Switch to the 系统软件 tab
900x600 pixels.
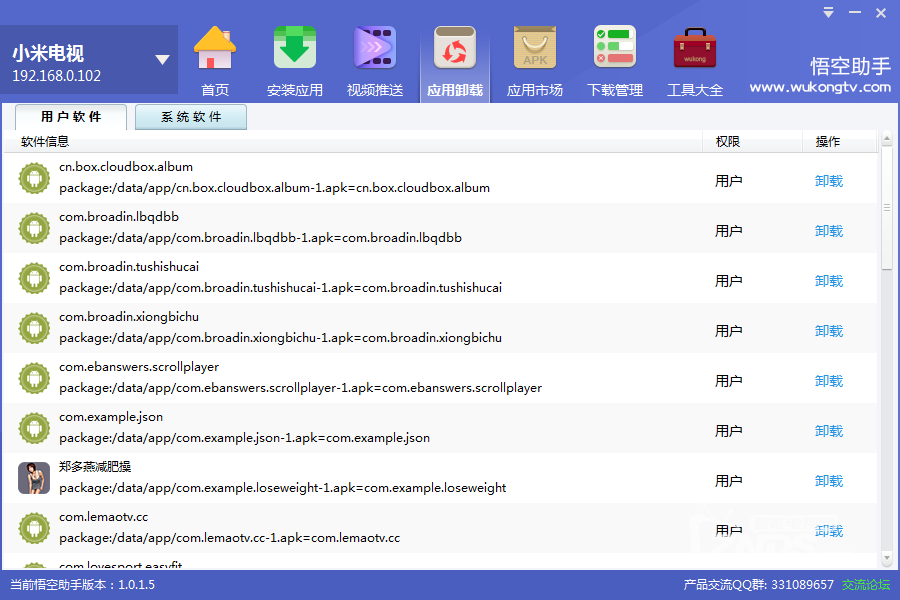click(191, 117)
